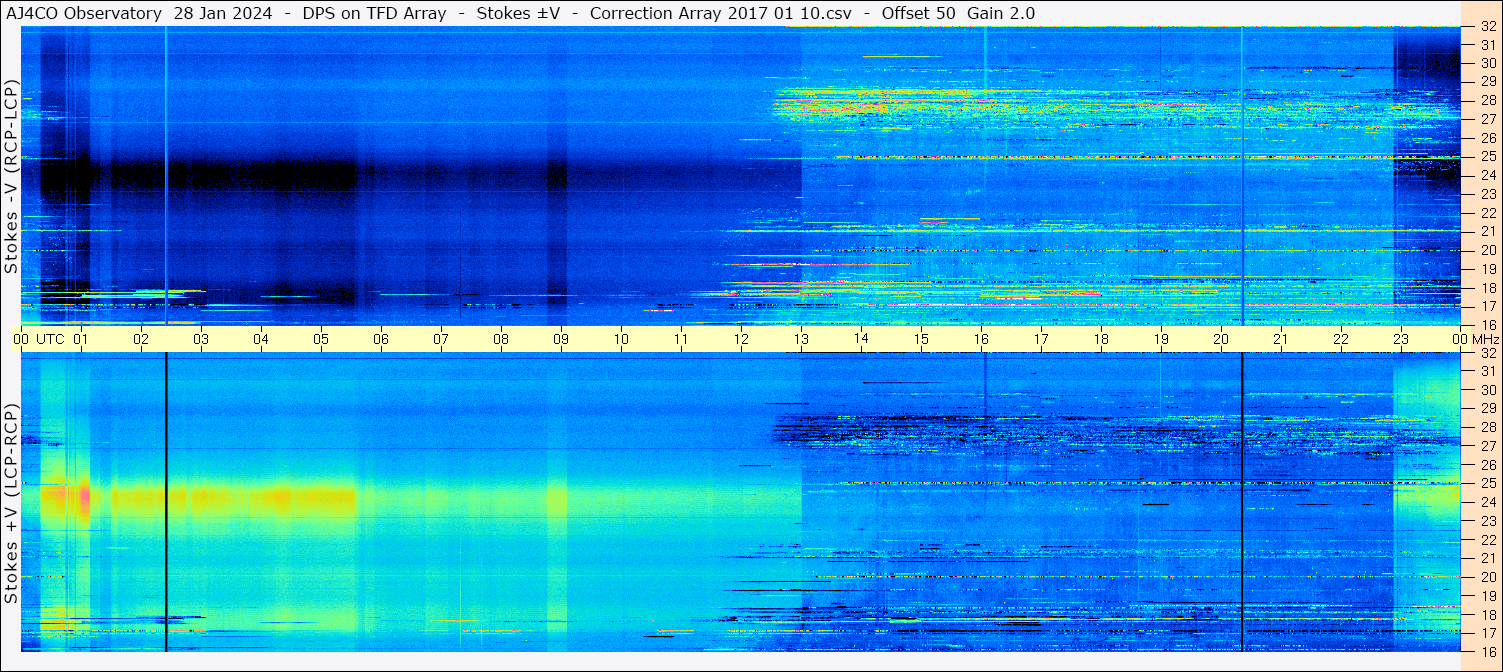Click the UTC label on the time axis
The image size is (1503, 672).
(x=50, y=339)
